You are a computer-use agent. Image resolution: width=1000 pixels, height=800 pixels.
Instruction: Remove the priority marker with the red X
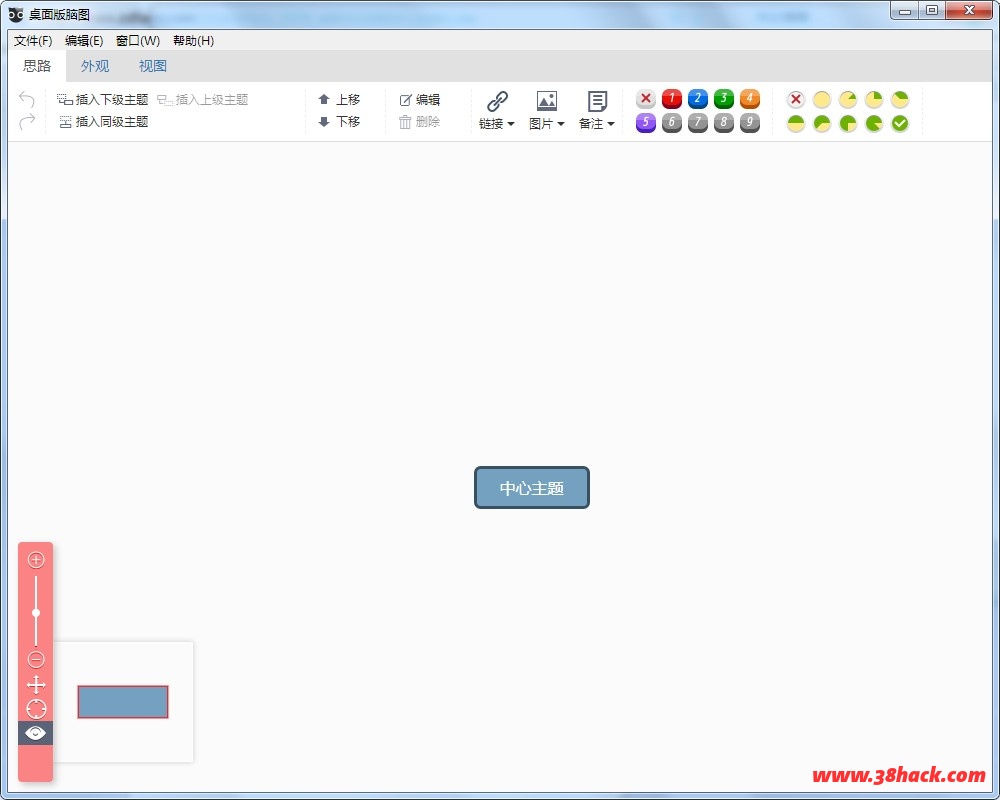(646, 99)
